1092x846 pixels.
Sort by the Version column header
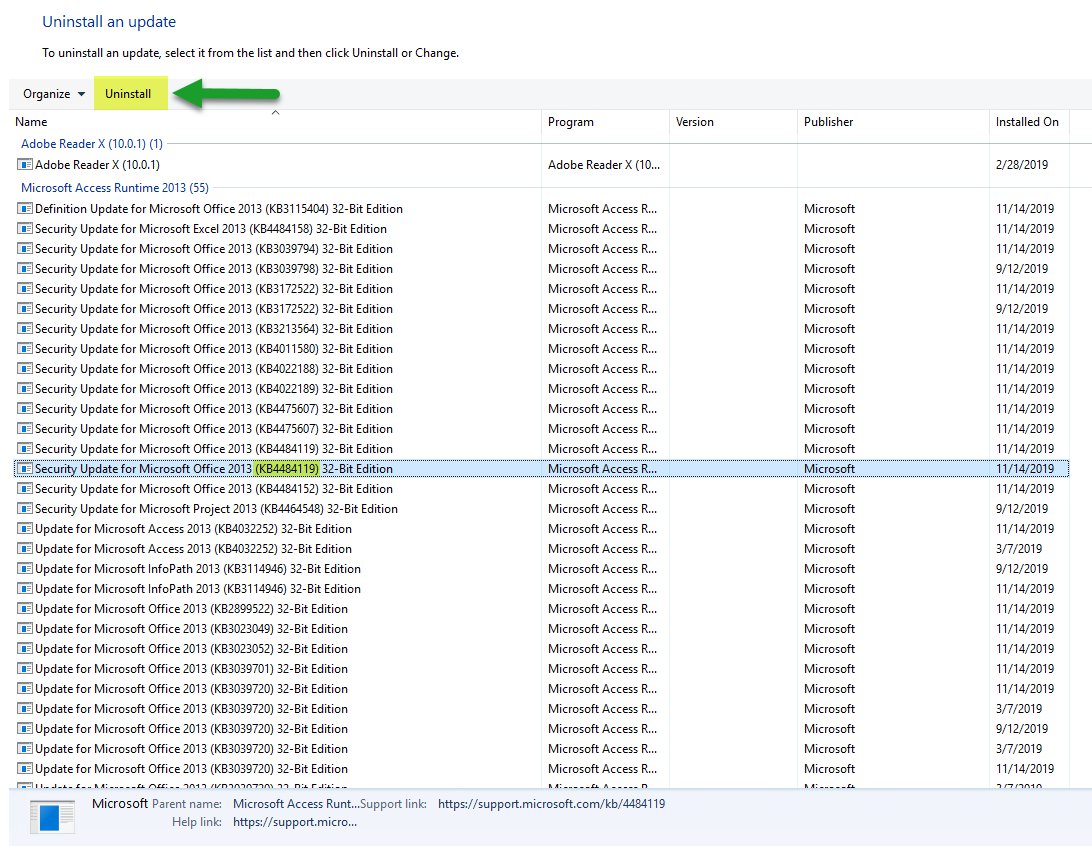(x=733, y=122)
